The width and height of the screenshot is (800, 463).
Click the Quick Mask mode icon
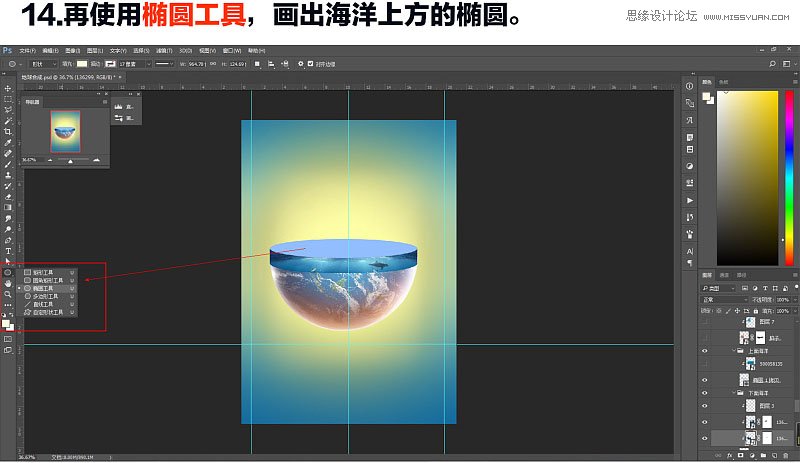coord(8,339)
